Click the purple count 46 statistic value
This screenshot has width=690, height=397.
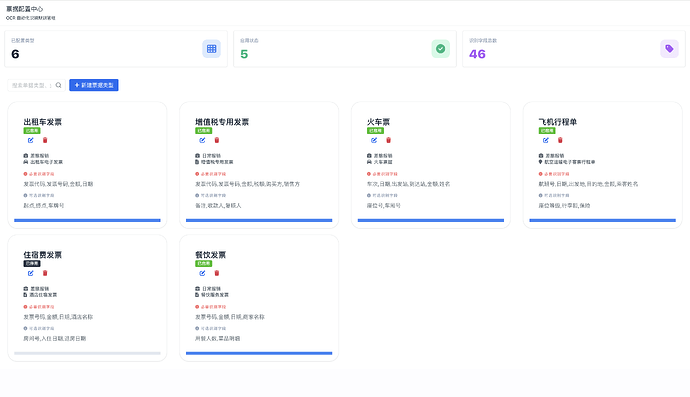tap(477, 54)
